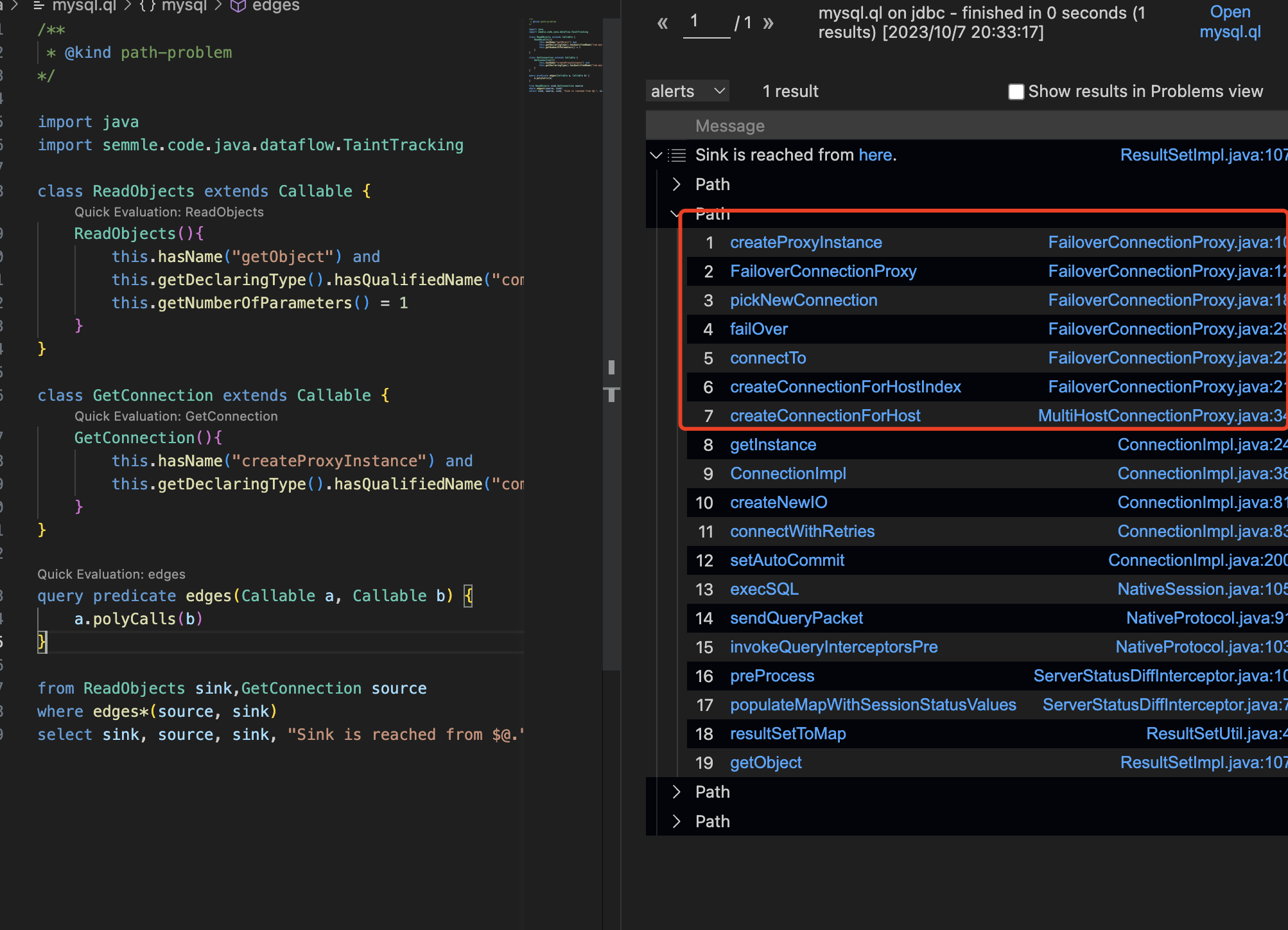1288x930 pixels.
Task: Go to next results page arrow
Action: pyautogui.click(x=768, y=24)
